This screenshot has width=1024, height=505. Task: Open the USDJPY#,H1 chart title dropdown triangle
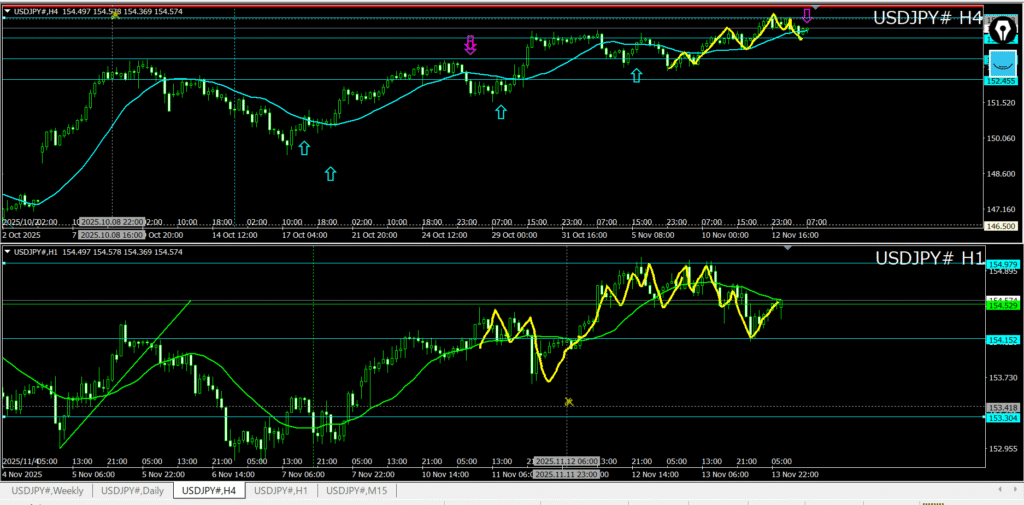8,252
